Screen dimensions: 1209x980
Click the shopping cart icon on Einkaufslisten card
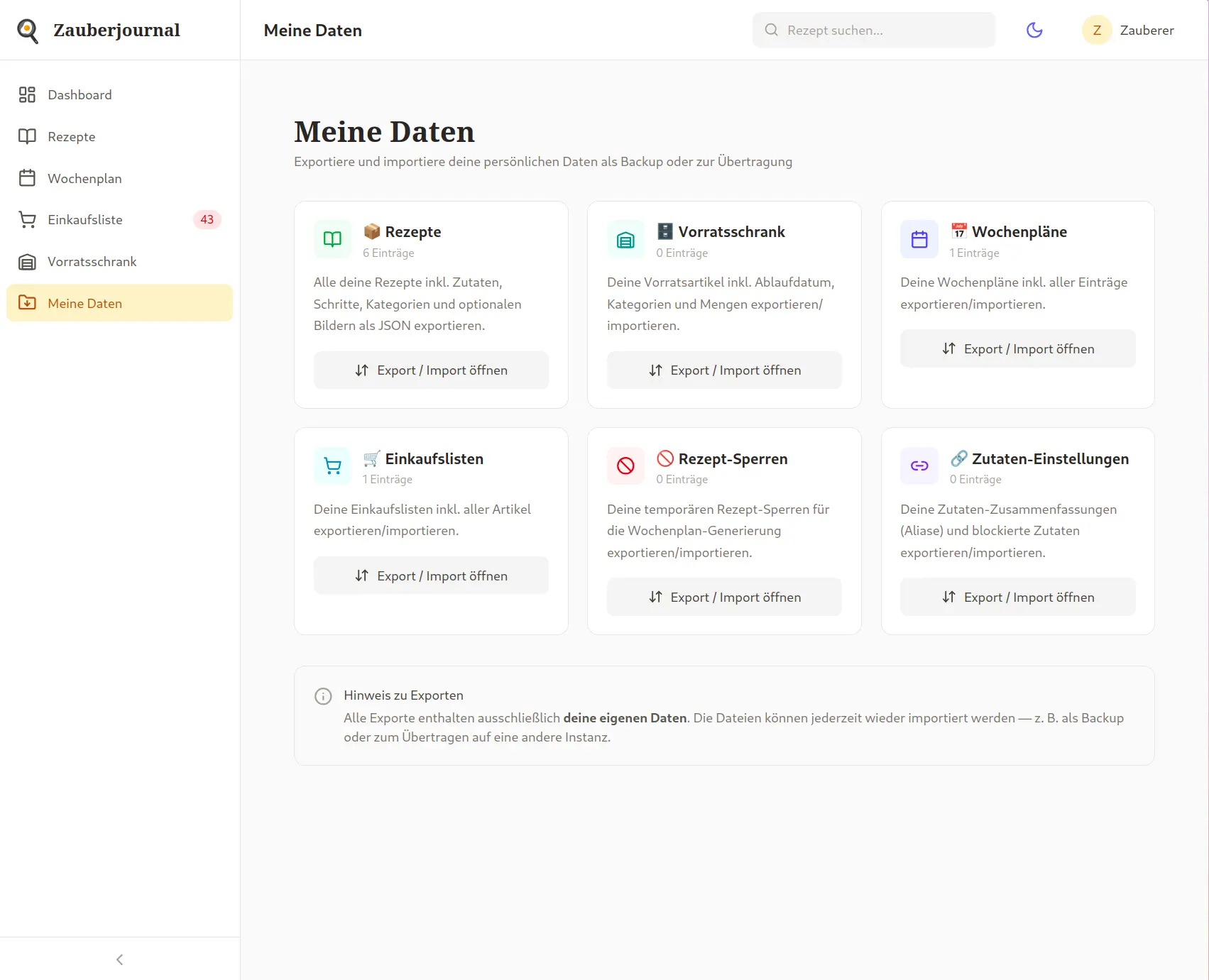tap(332, 466)
